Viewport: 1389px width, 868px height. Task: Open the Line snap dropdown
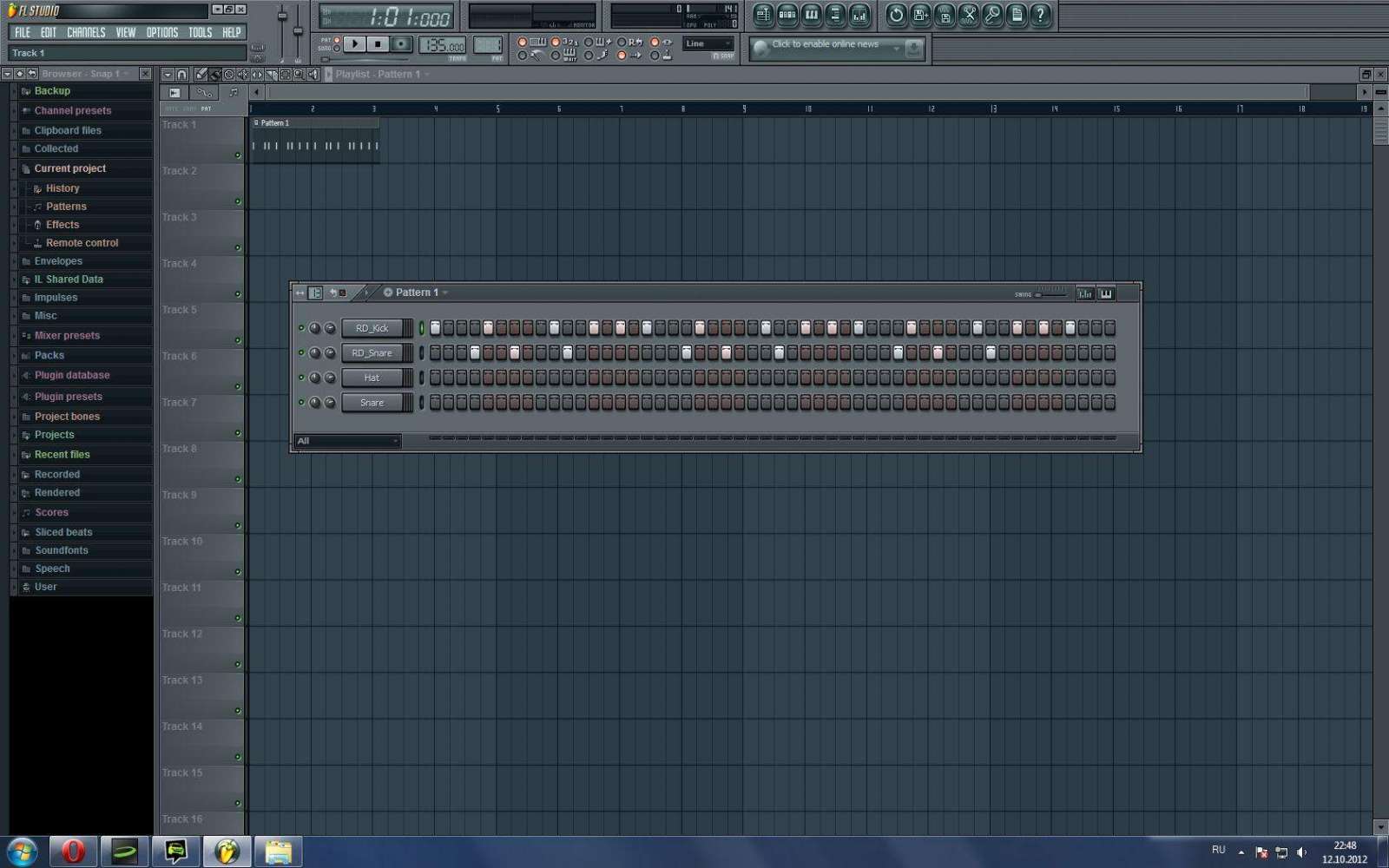(x=708, y=43)
